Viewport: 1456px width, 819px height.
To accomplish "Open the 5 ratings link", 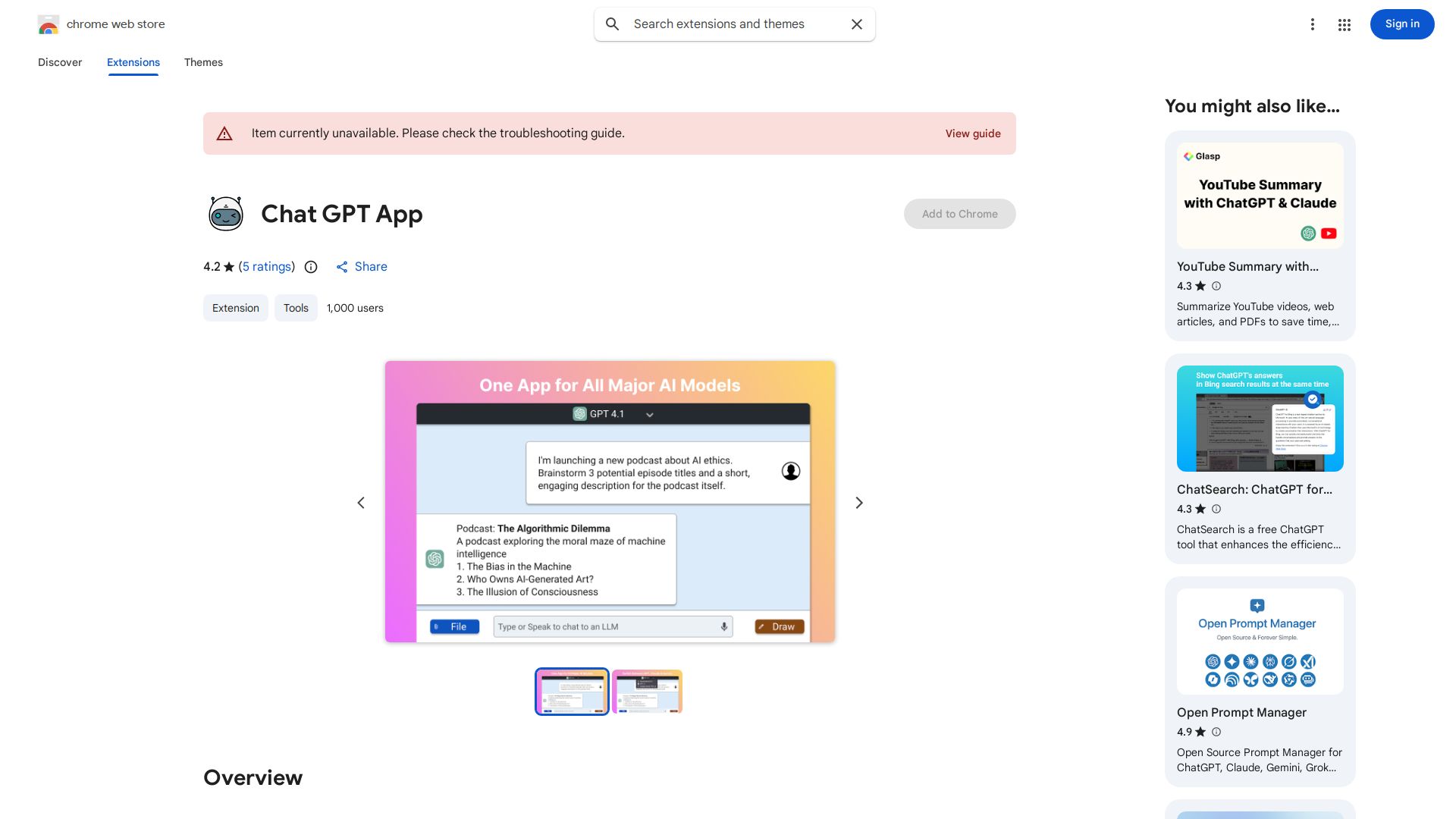I will pos(266,267).
